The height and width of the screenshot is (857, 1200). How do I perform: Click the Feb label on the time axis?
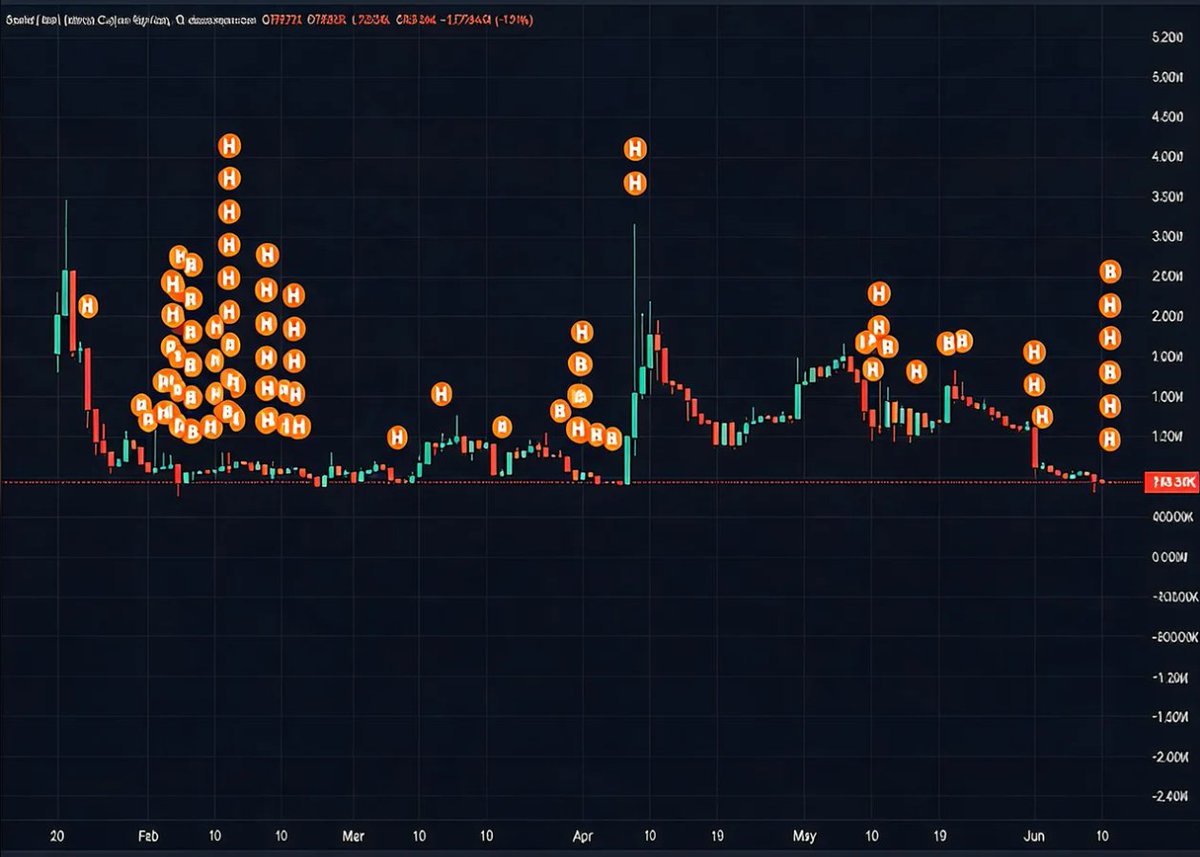point(148,834)
